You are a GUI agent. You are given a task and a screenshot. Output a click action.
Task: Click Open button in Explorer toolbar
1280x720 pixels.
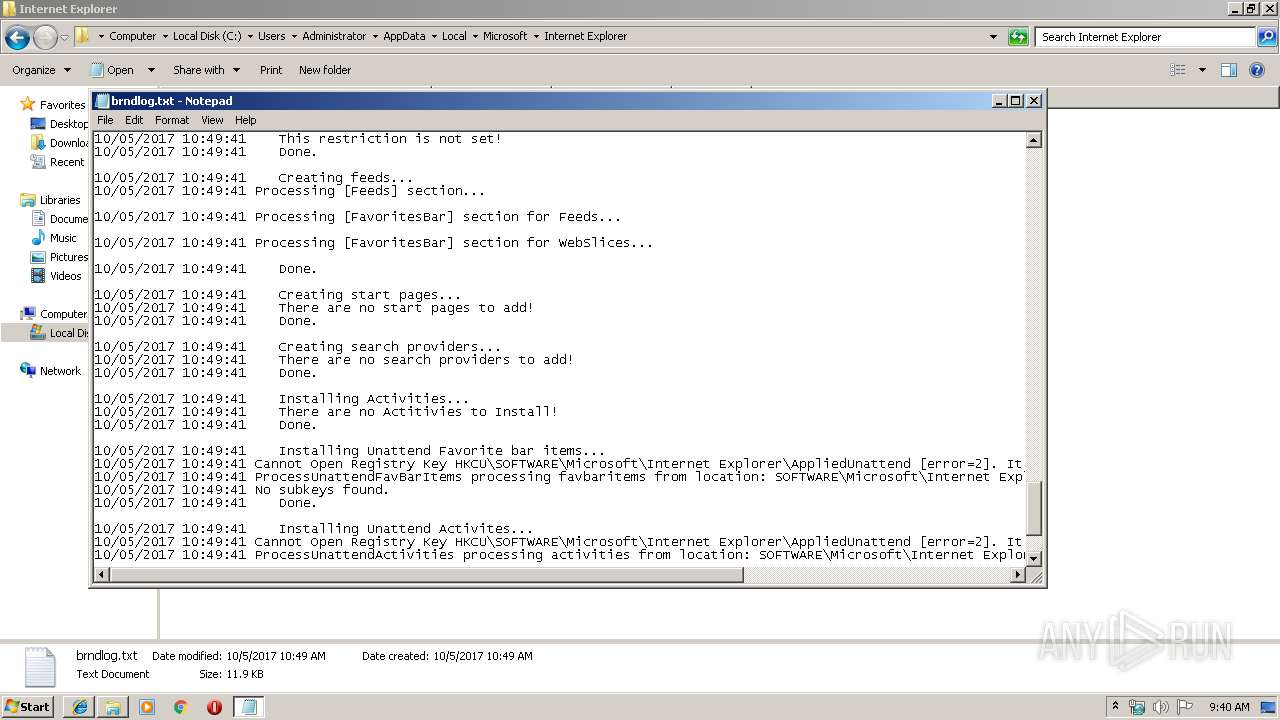[x=113, y=70]
